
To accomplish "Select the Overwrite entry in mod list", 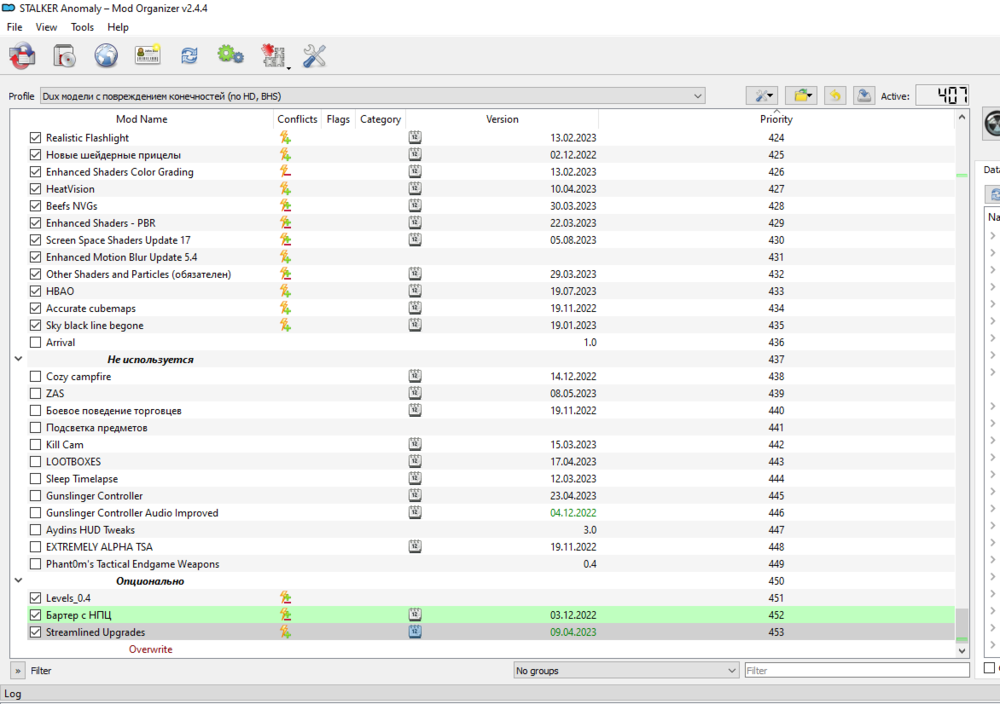I will click(150, 650).
